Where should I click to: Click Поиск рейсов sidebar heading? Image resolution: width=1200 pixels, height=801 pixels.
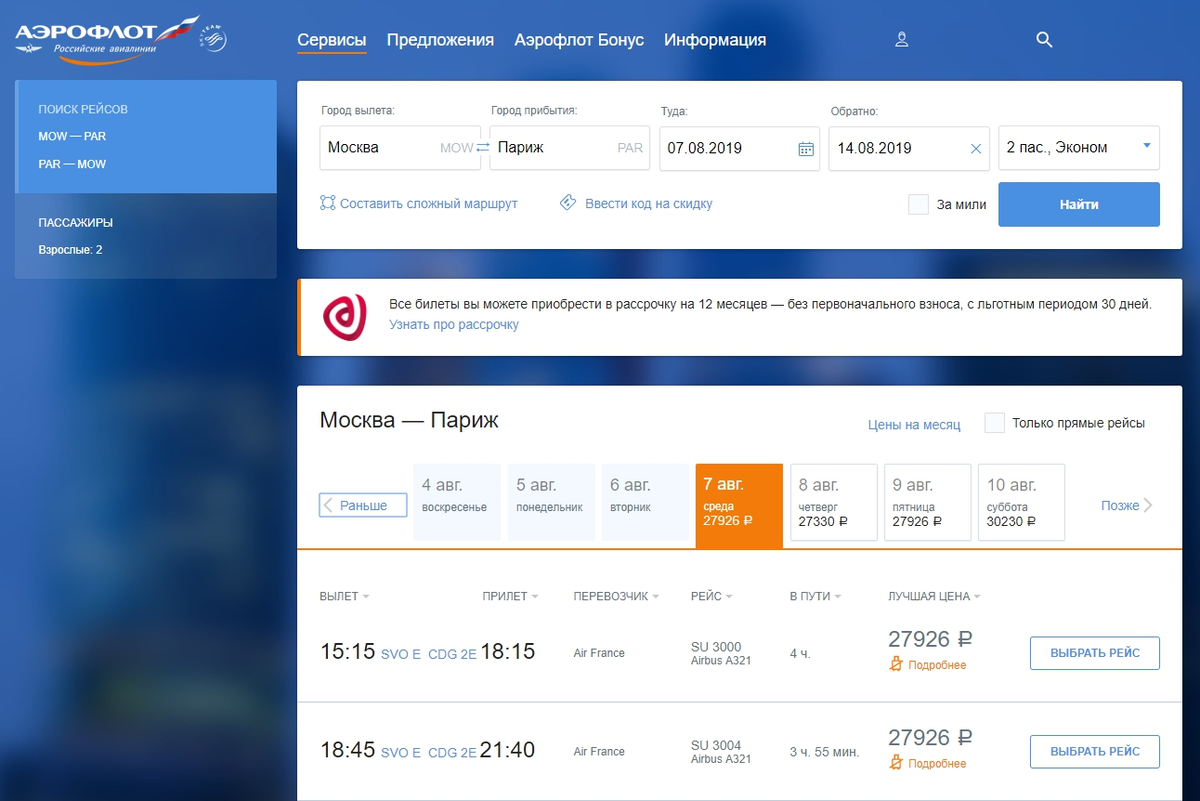pos(83,109)
